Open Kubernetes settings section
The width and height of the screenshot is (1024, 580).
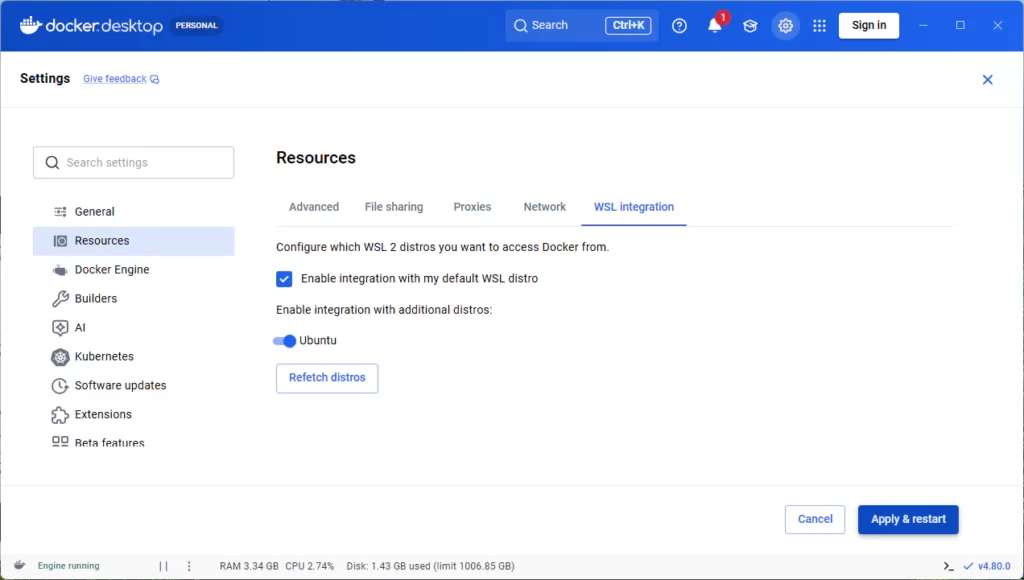(133, 357)
